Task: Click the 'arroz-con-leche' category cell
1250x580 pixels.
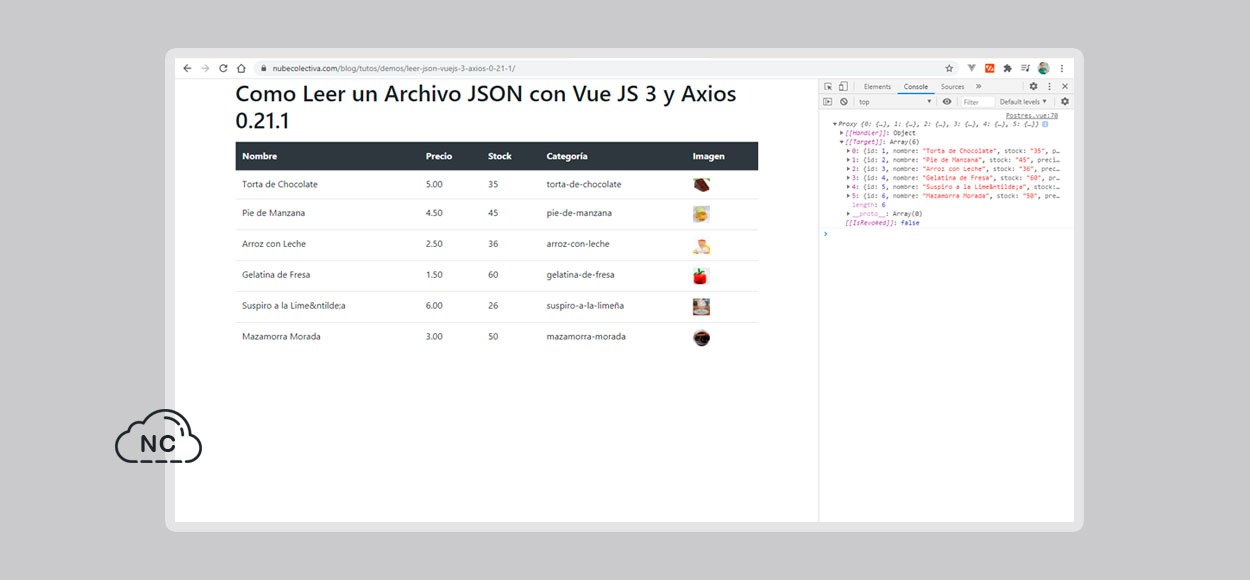Action: pyautogui.click(x=578, y=244)
